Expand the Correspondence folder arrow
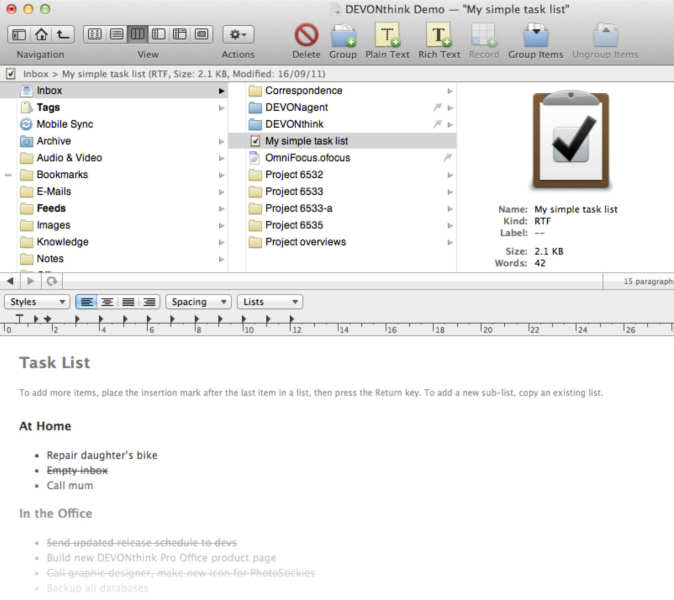The height and width of the screenshot is (600, 674). click(x=450, y=91)
